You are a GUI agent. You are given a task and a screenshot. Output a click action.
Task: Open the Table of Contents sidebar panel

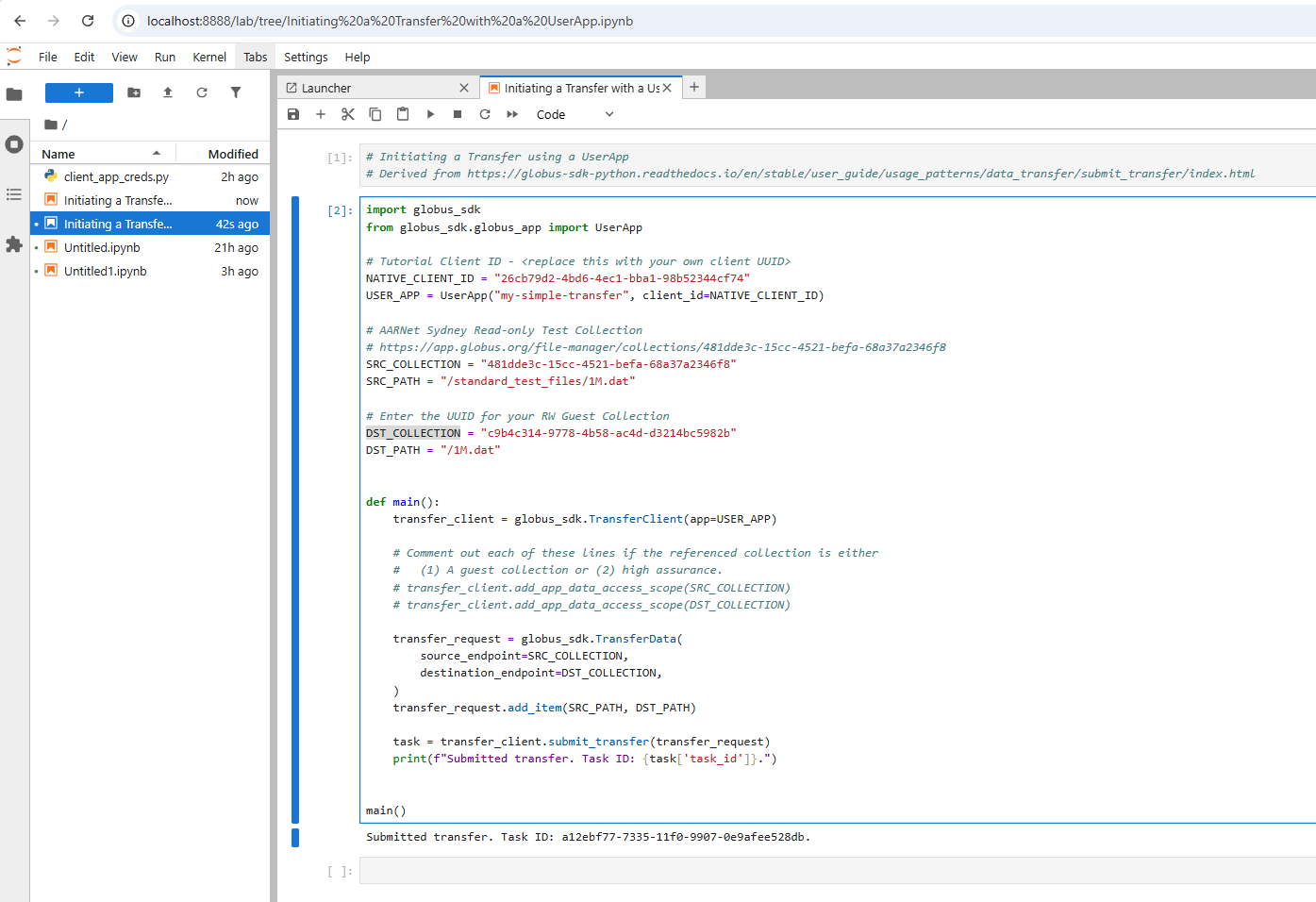pos(14,194)
